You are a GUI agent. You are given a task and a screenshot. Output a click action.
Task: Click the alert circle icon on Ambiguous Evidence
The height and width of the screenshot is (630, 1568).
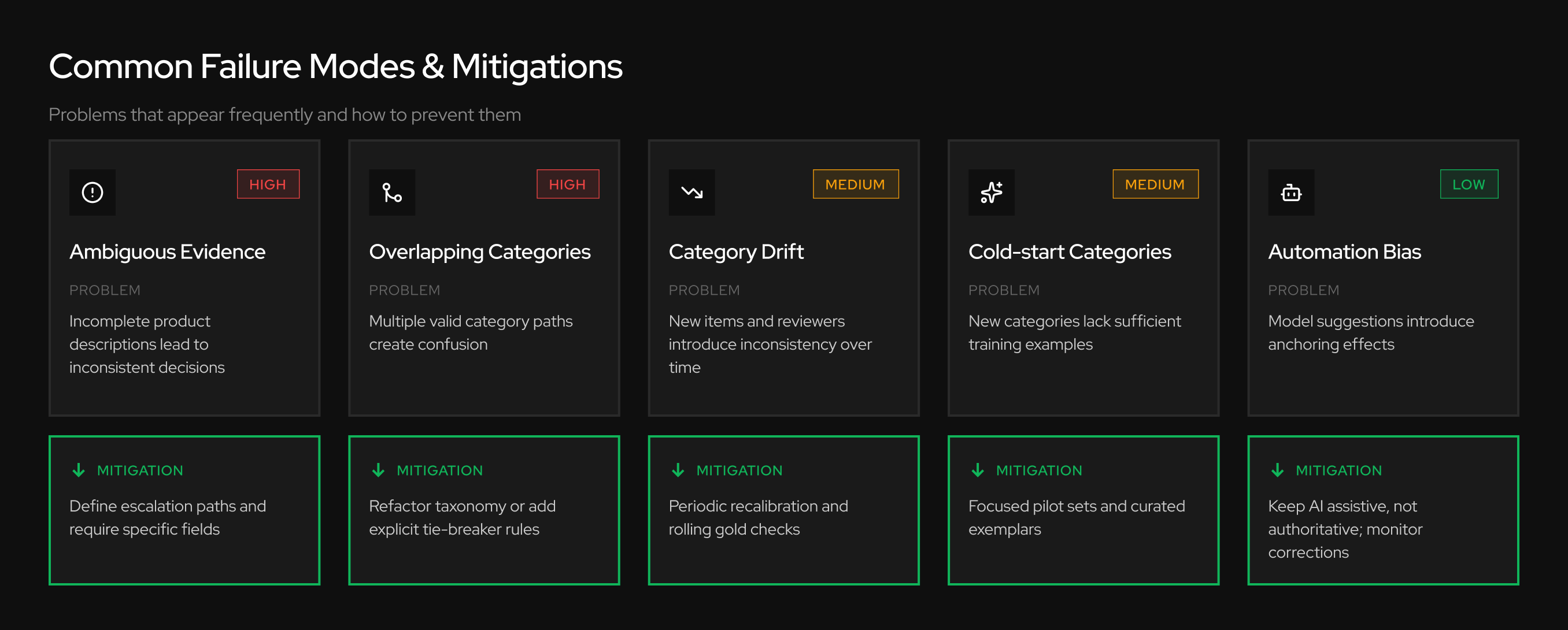(93, 192)
